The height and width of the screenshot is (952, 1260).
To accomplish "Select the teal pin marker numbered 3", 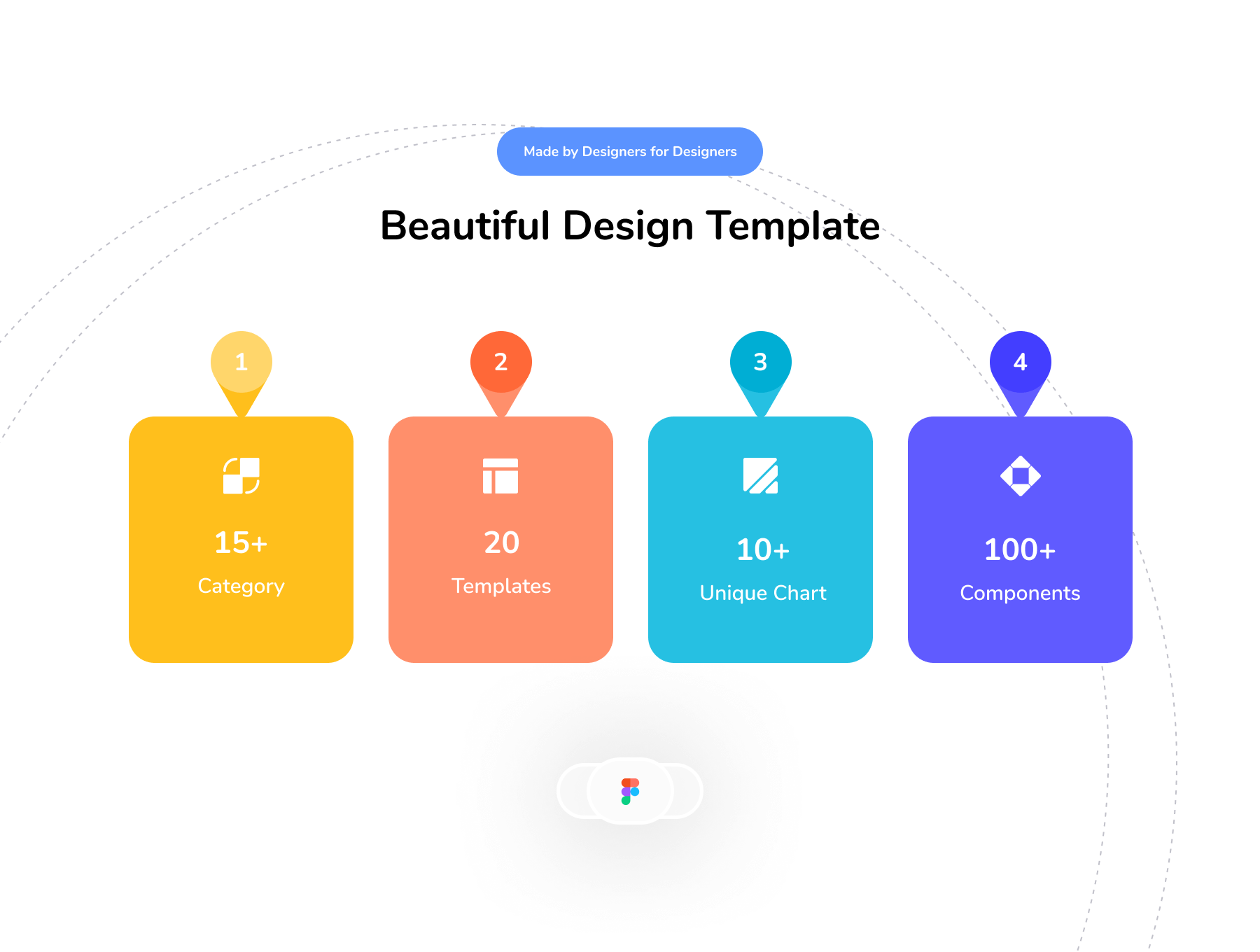I will click(761, 363).
